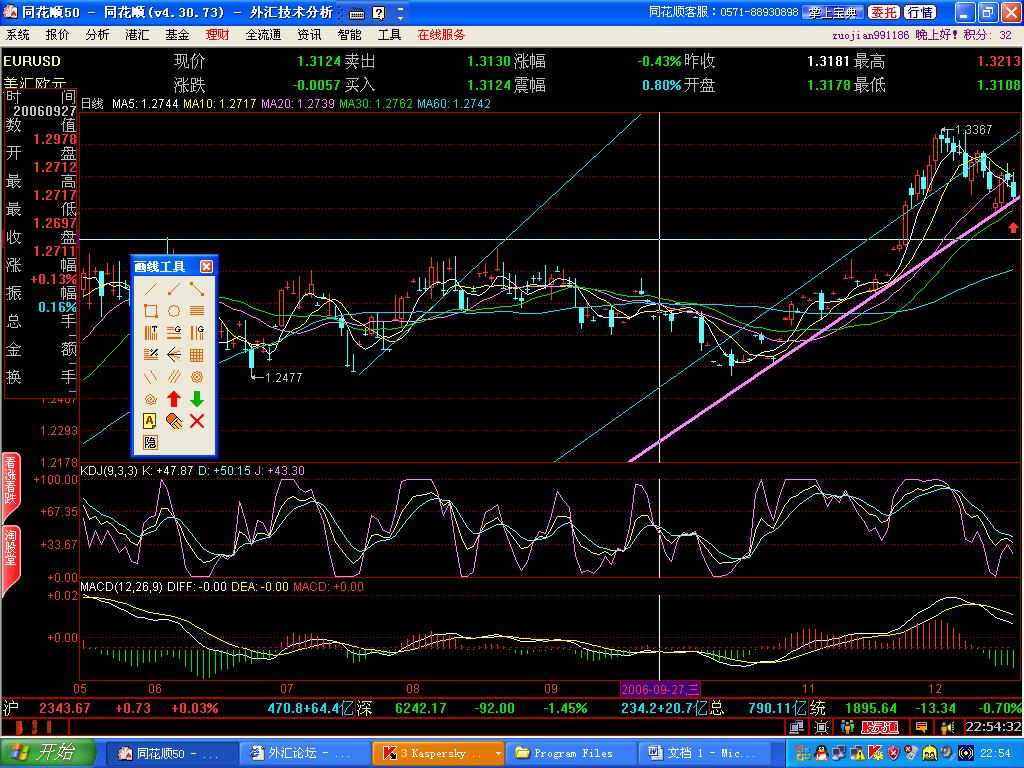Expand the small arrows next to help icon
Image resolution: width=1024 pixels, height=768 pixels.
click(400, 13)
